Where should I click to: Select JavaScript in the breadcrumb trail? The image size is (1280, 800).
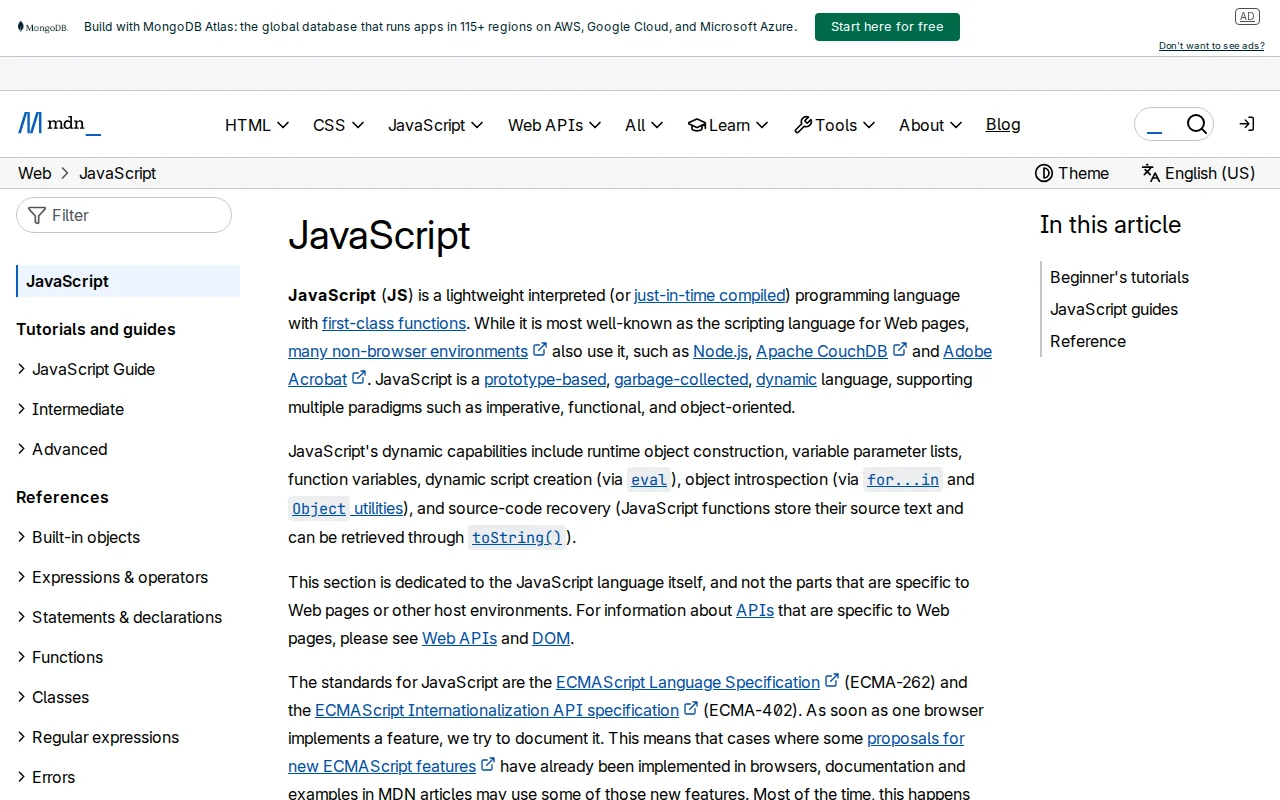117,173
